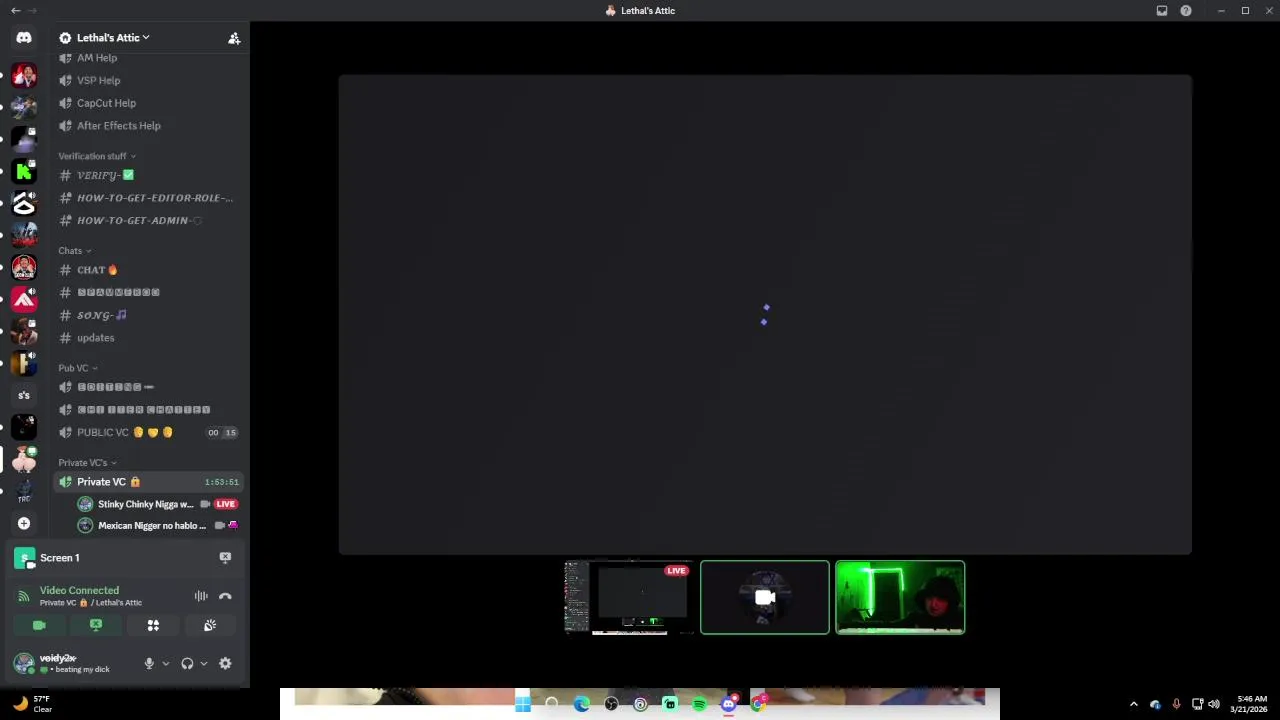Open the "s's" server in sidebar
Image resolution: width=1280 pixels, height=720 pixels.
coord(24,395)
